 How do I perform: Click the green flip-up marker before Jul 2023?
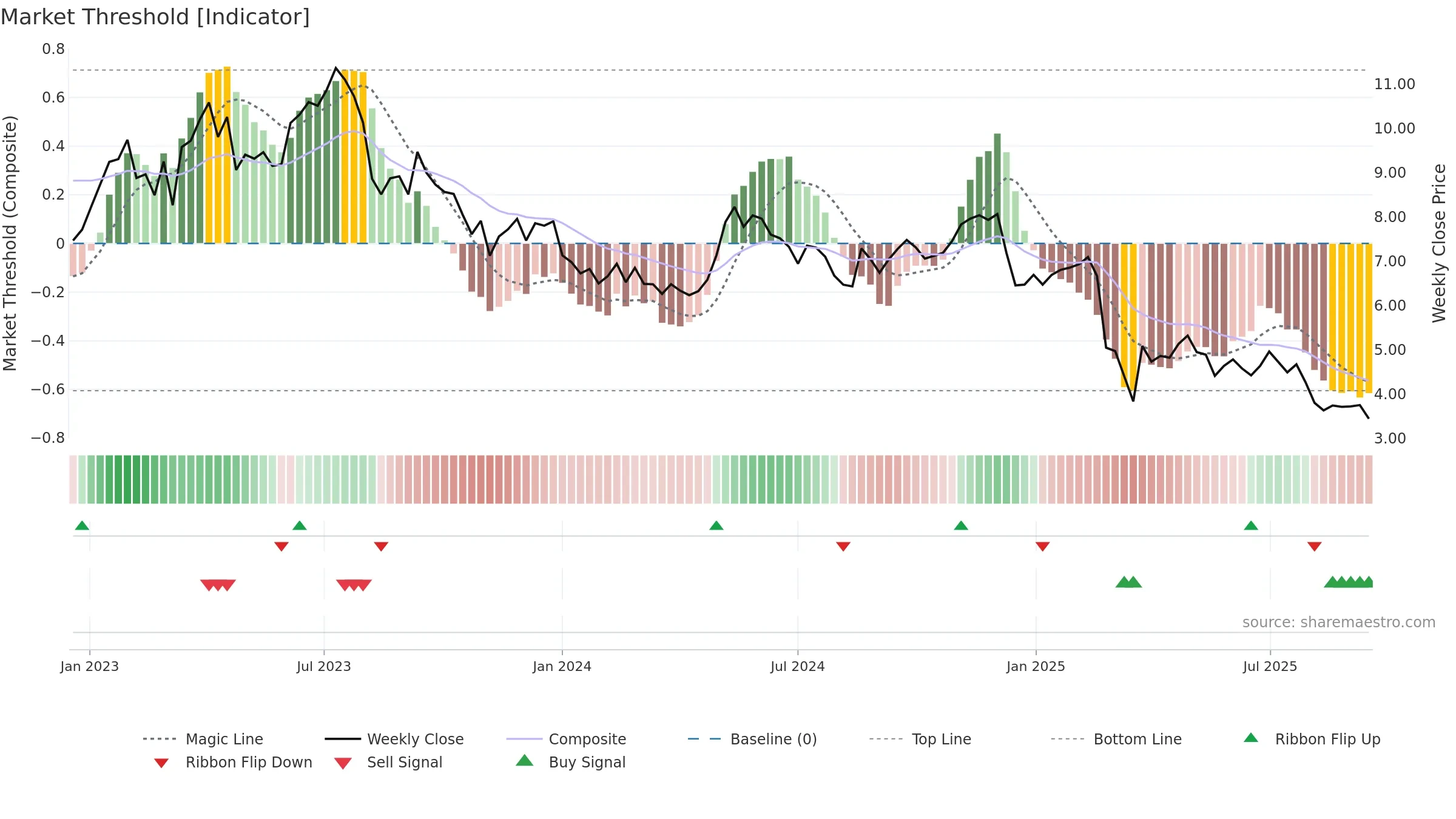(300, 525)
